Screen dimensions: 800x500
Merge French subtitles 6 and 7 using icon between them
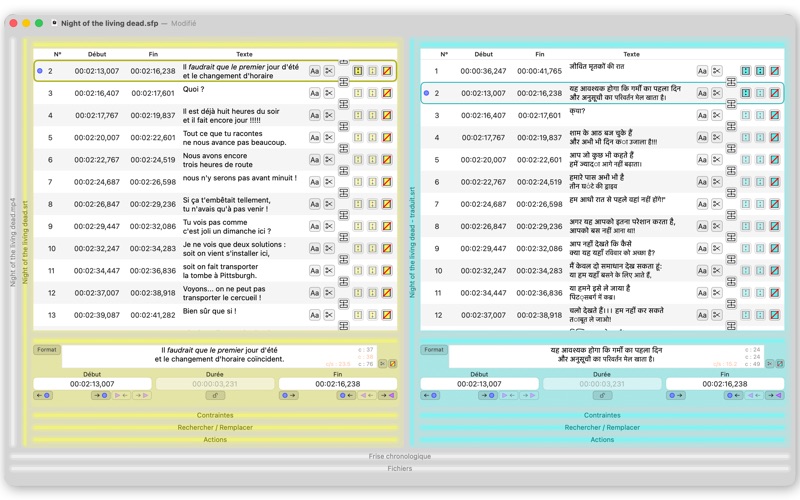coord(344,170)
